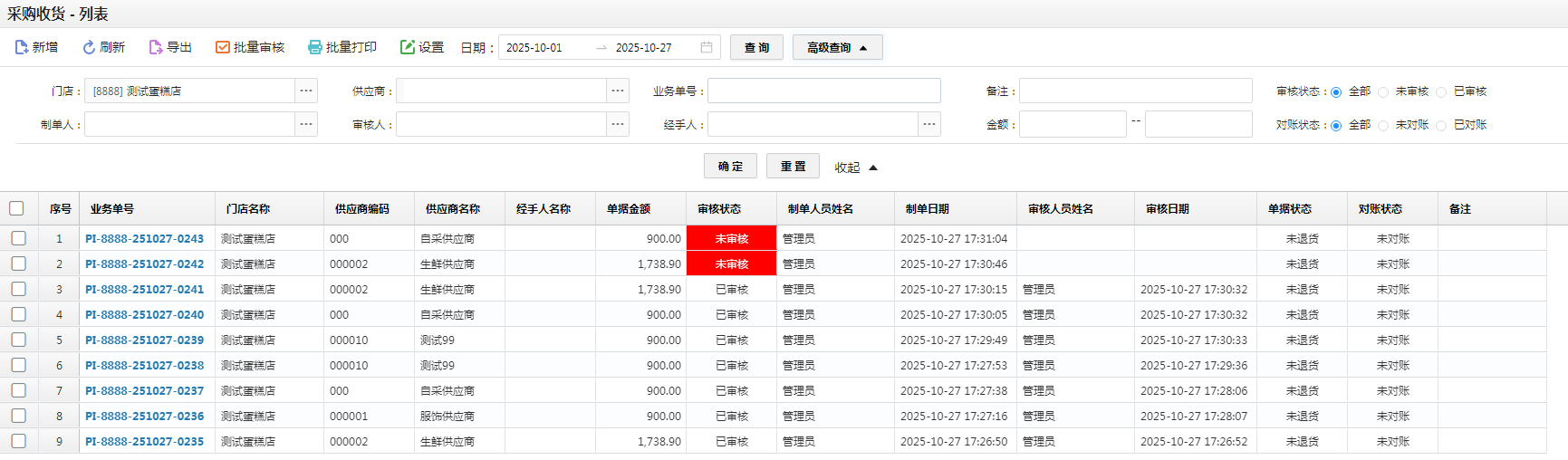The width and height of the screenshot is (1568, 460).
Task: Click the 新增 (new) document icon
Action: tap(22, 47)
